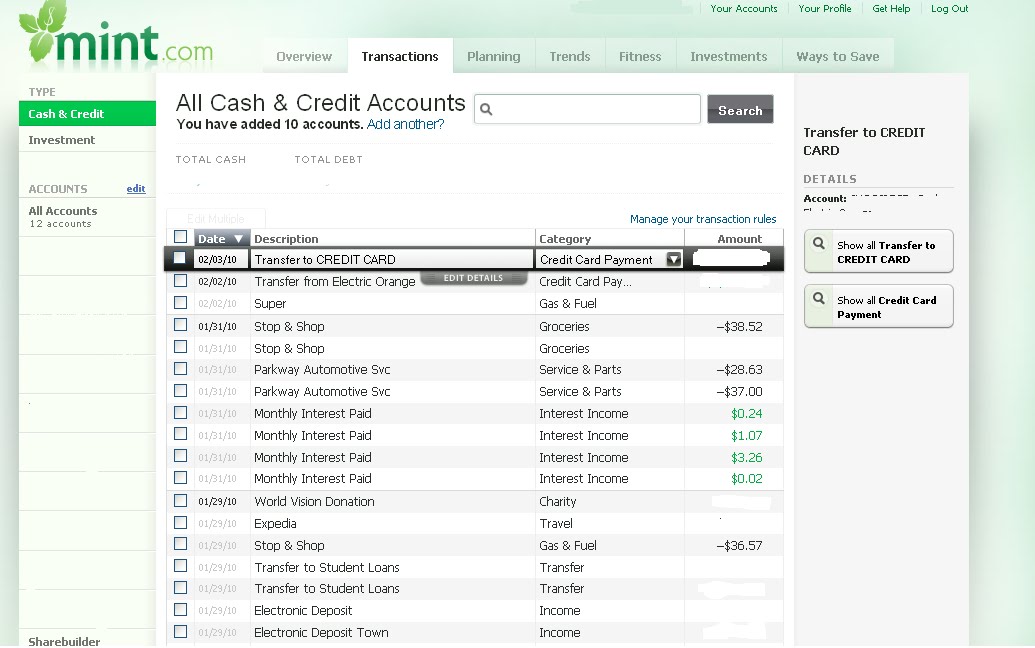
Task: Click the 02/03/10 date field
Action: coord(220,259)
